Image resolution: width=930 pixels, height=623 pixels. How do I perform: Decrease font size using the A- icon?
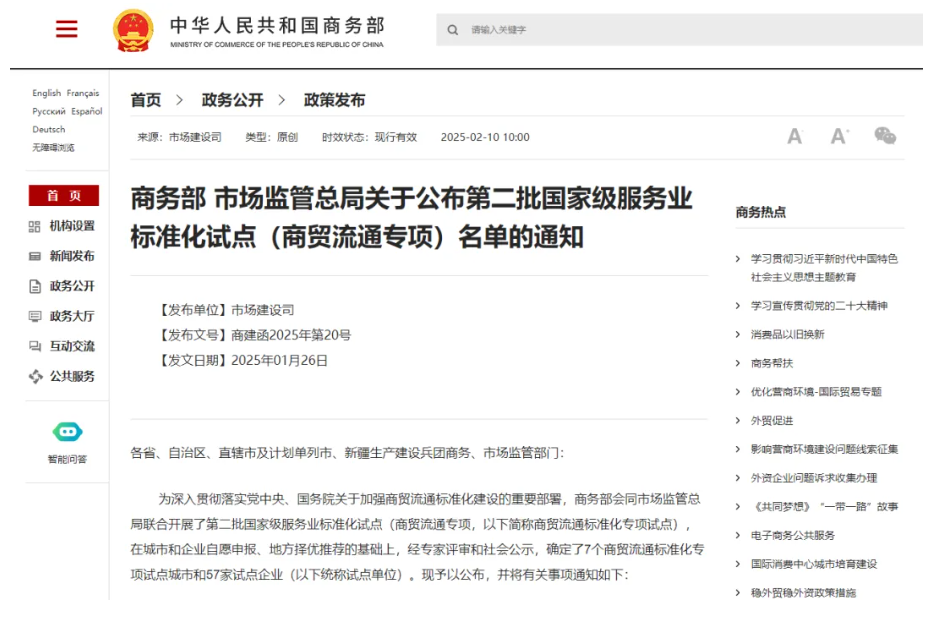[794, 137]
